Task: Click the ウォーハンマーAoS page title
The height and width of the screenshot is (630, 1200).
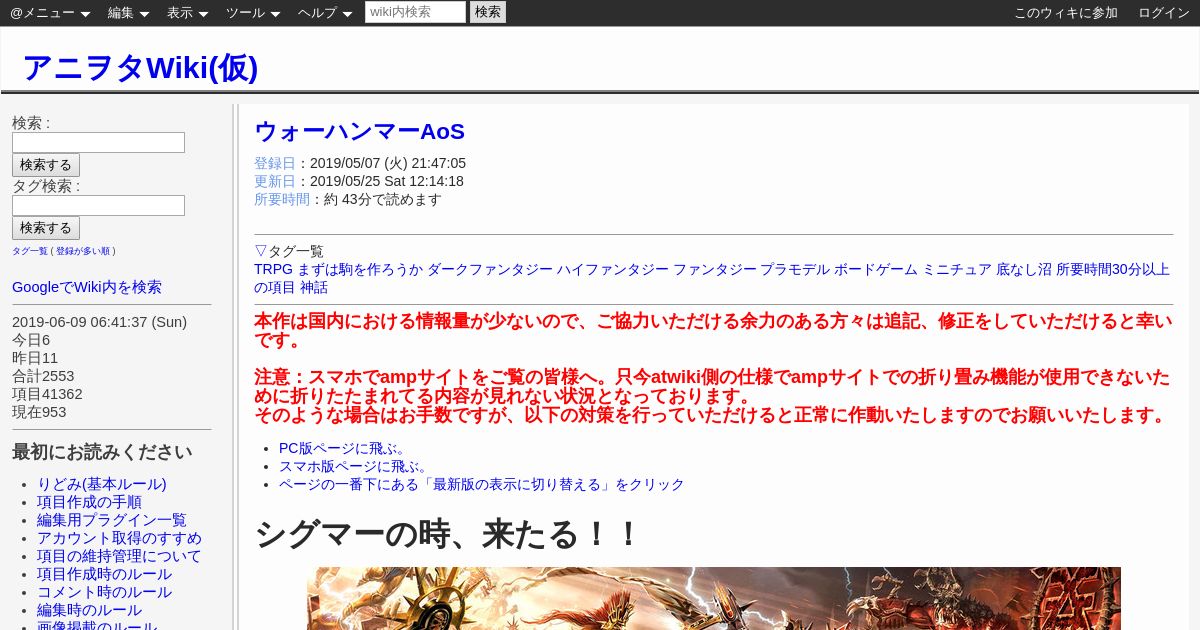Action: point(360,132)
